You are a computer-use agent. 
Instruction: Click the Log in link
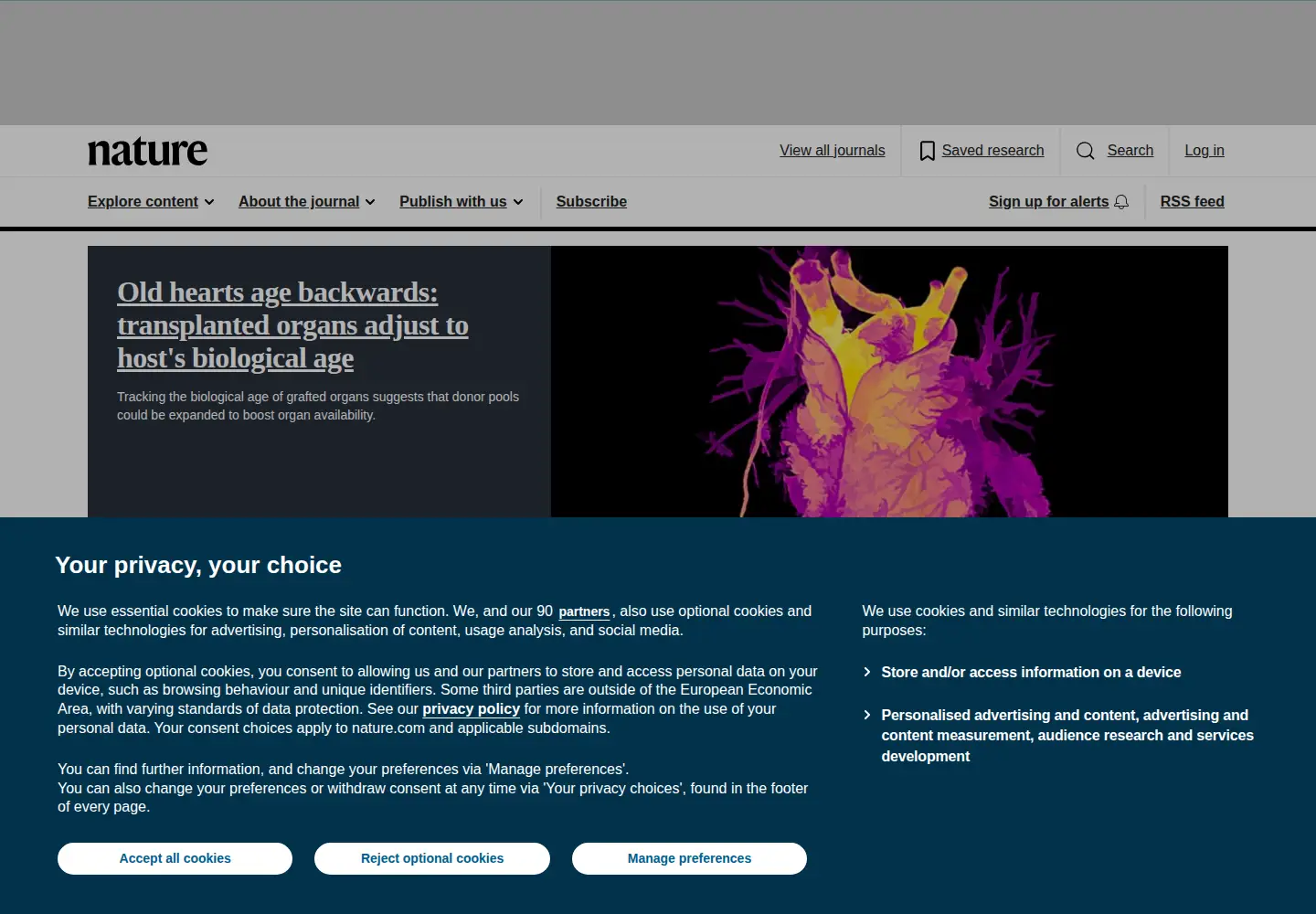coord(1205,151)
